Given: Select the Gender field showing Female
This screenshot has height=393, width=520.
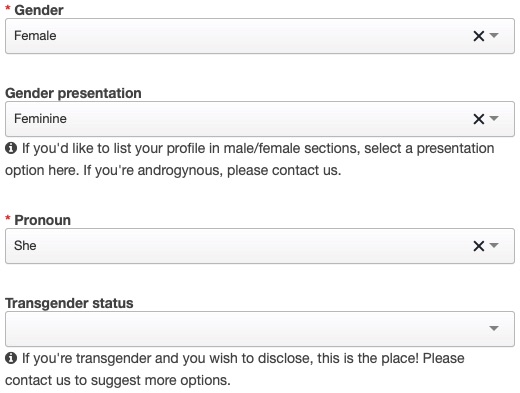Looking at the screenshot, I should pyautogui.click(x=260, y=36).
